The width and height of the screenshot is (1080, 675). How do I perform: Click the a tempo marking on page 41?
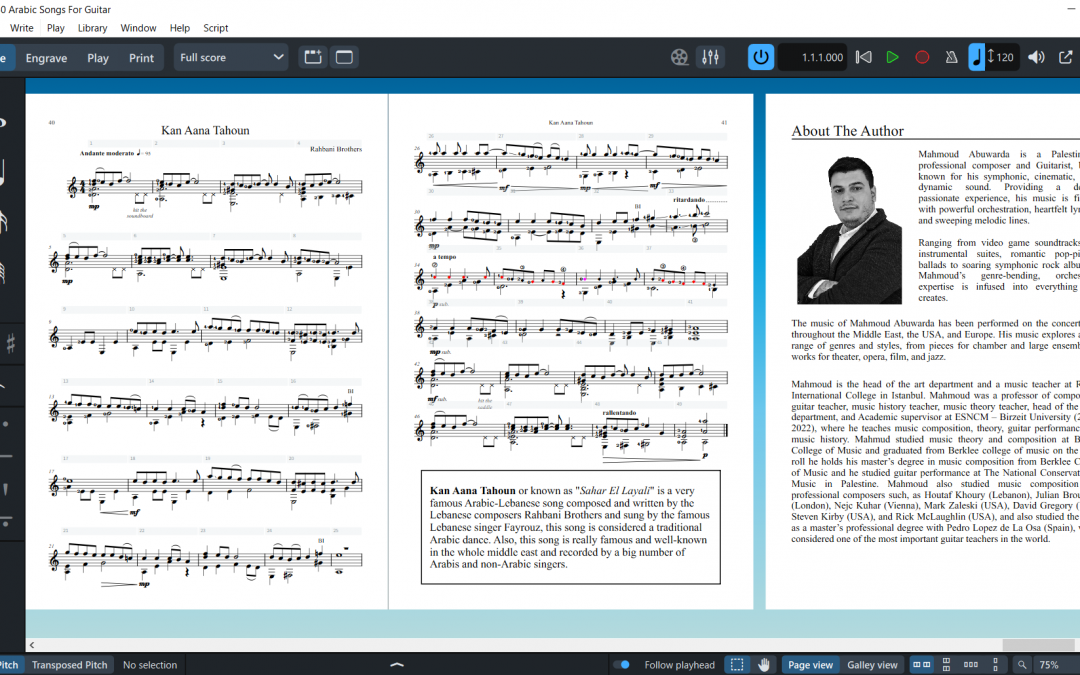444,257
